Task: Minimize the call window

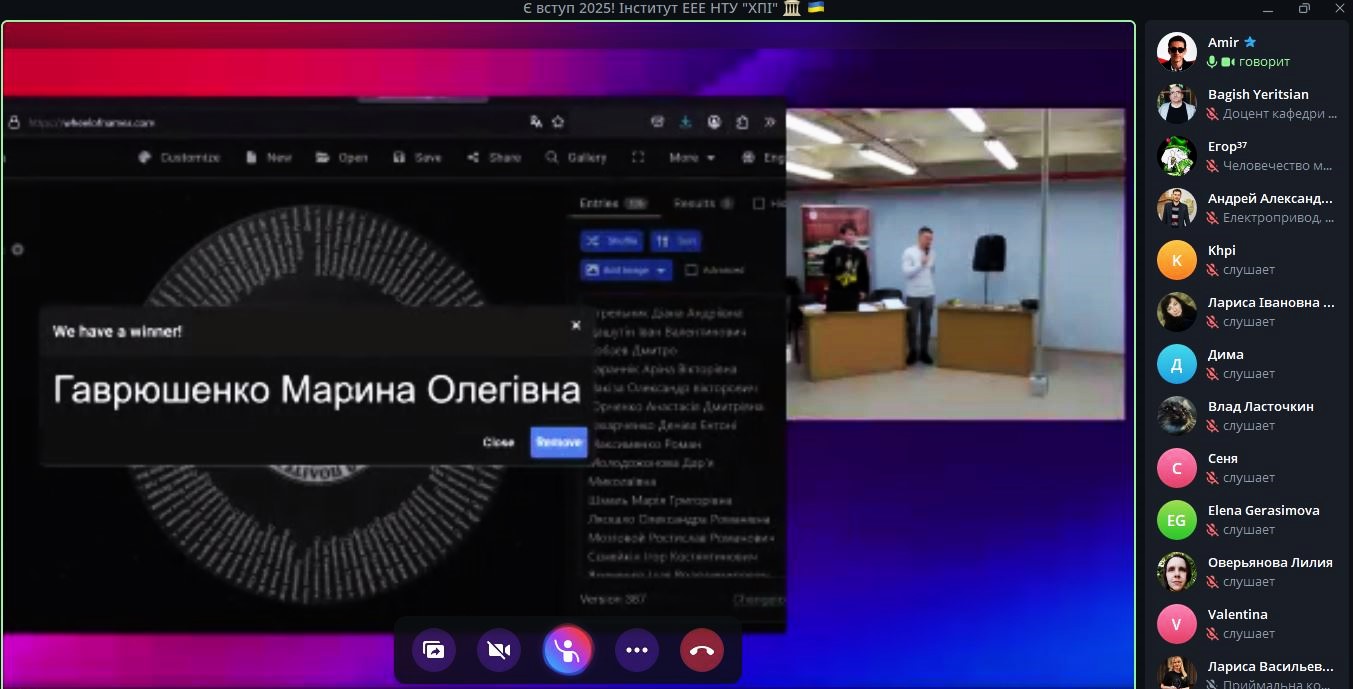Action: click(1269, 9)
